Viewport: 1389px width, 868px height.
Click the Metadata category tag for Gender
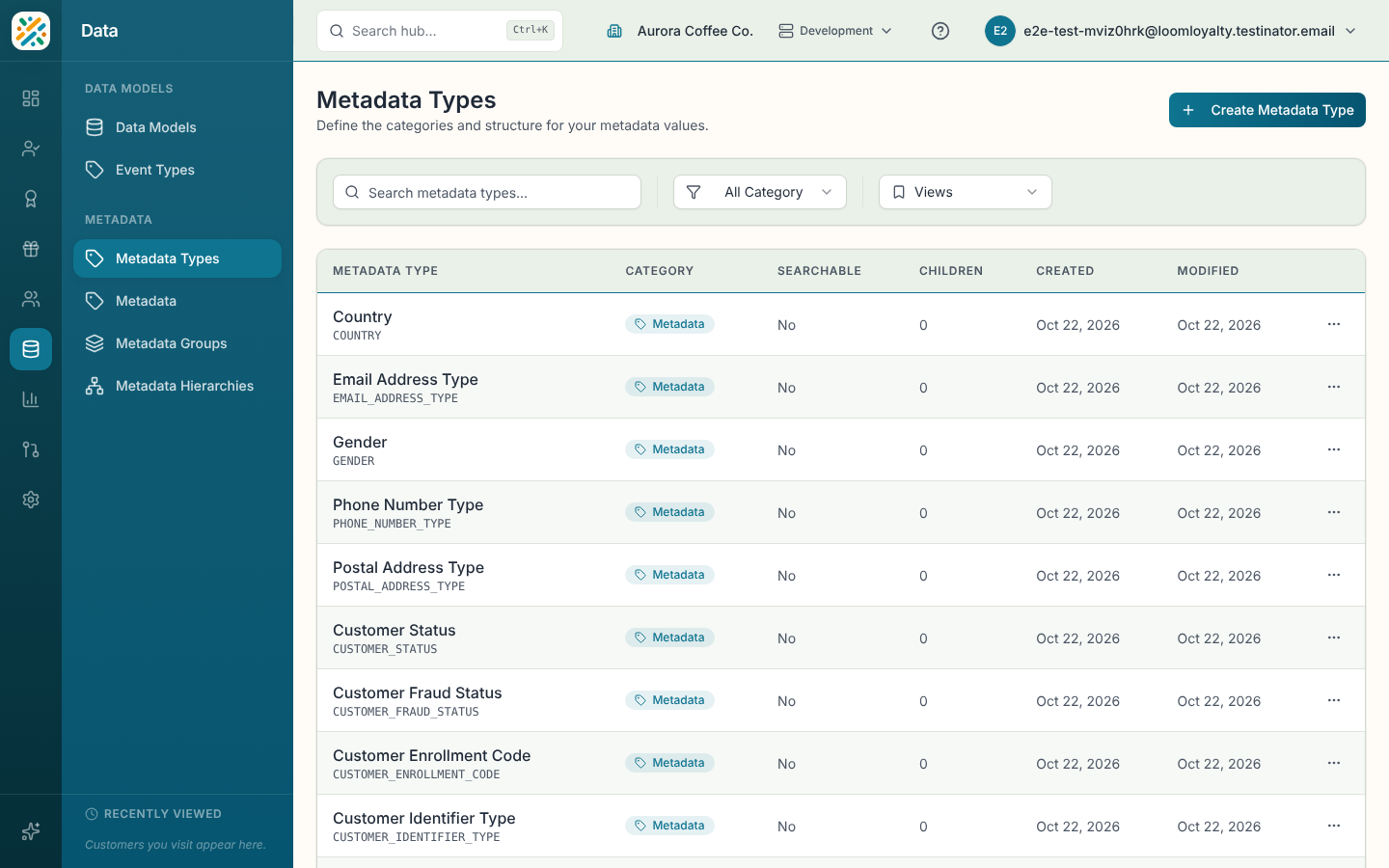[669, 449]
